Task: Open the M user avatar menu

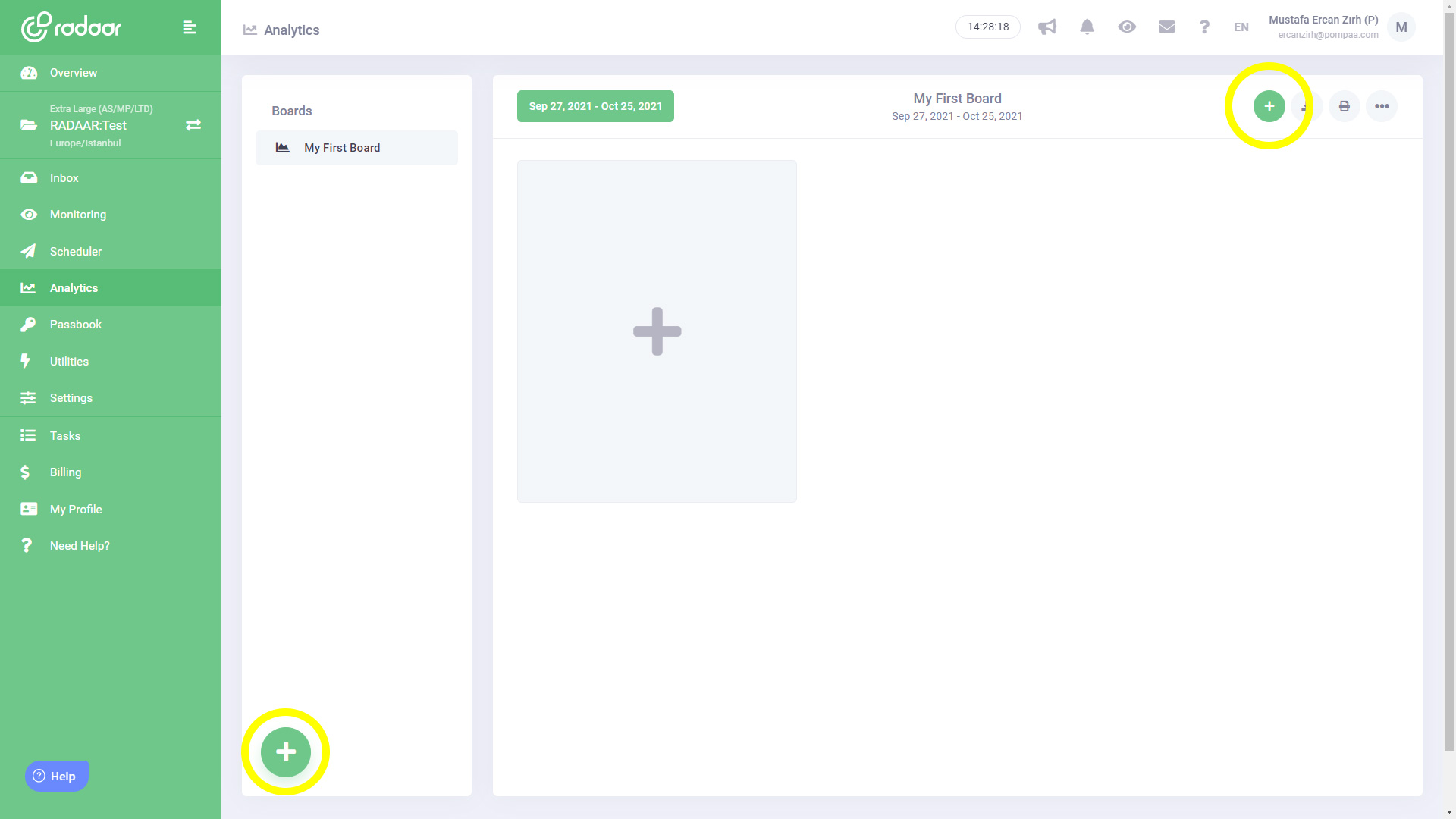Action: coord(1401,27)
